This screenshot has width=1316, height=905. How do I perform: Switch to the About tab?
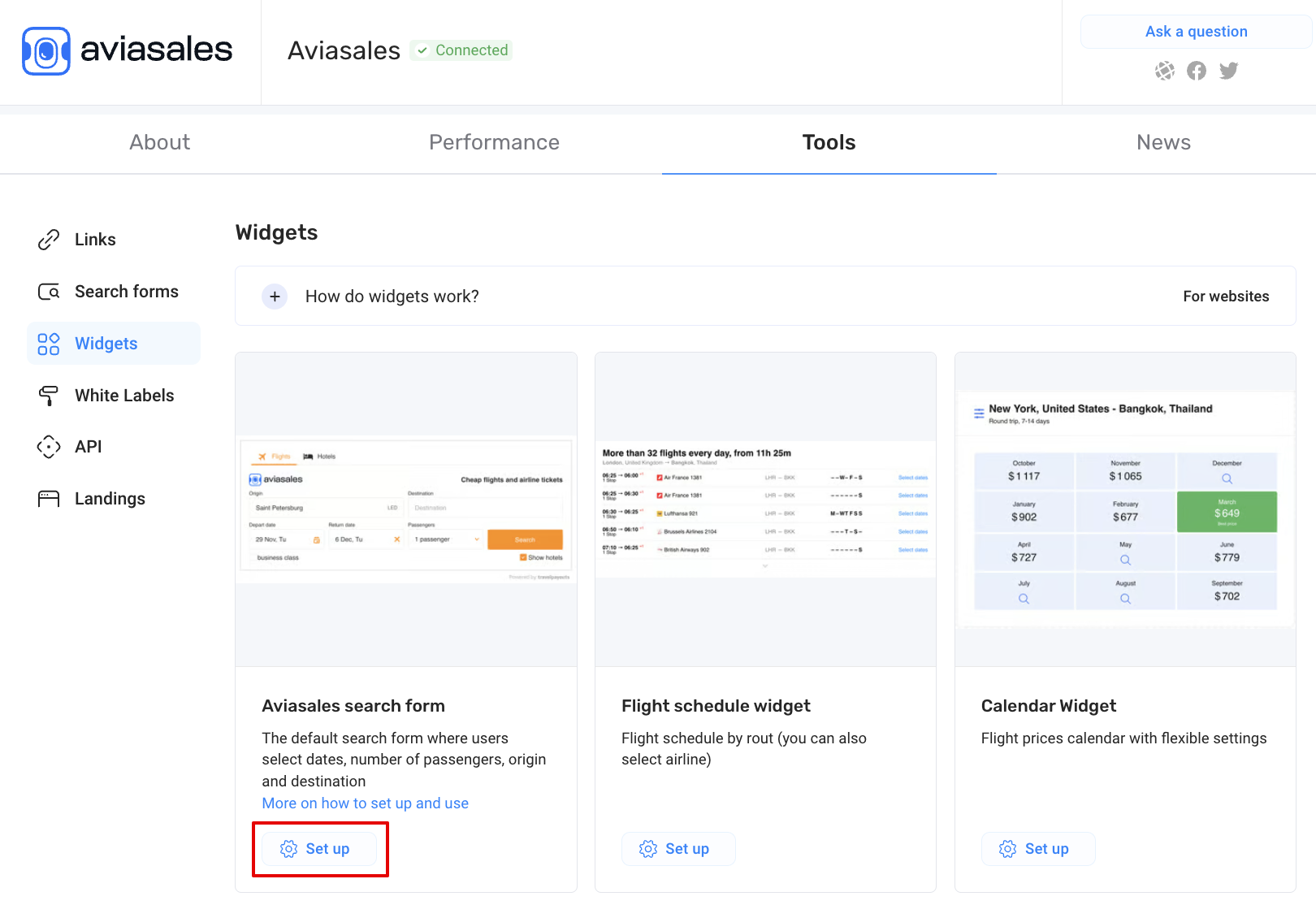point(160,142)
